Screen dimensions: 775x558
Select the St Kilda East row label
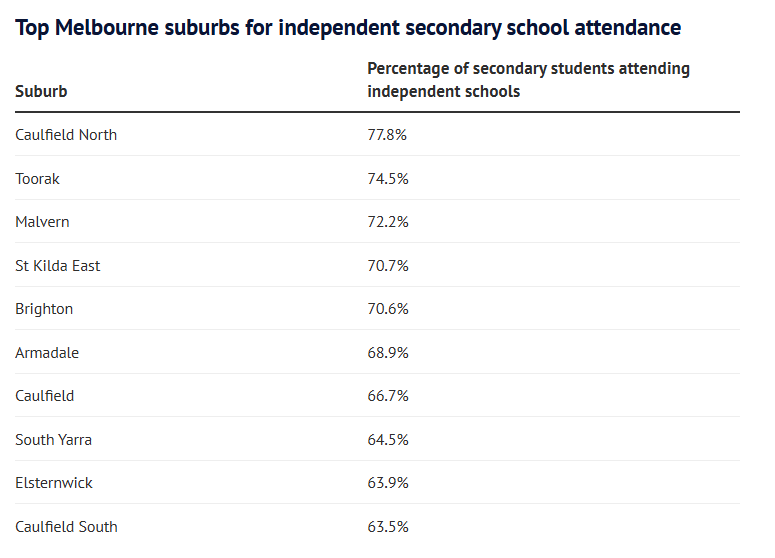click(57, 265)
